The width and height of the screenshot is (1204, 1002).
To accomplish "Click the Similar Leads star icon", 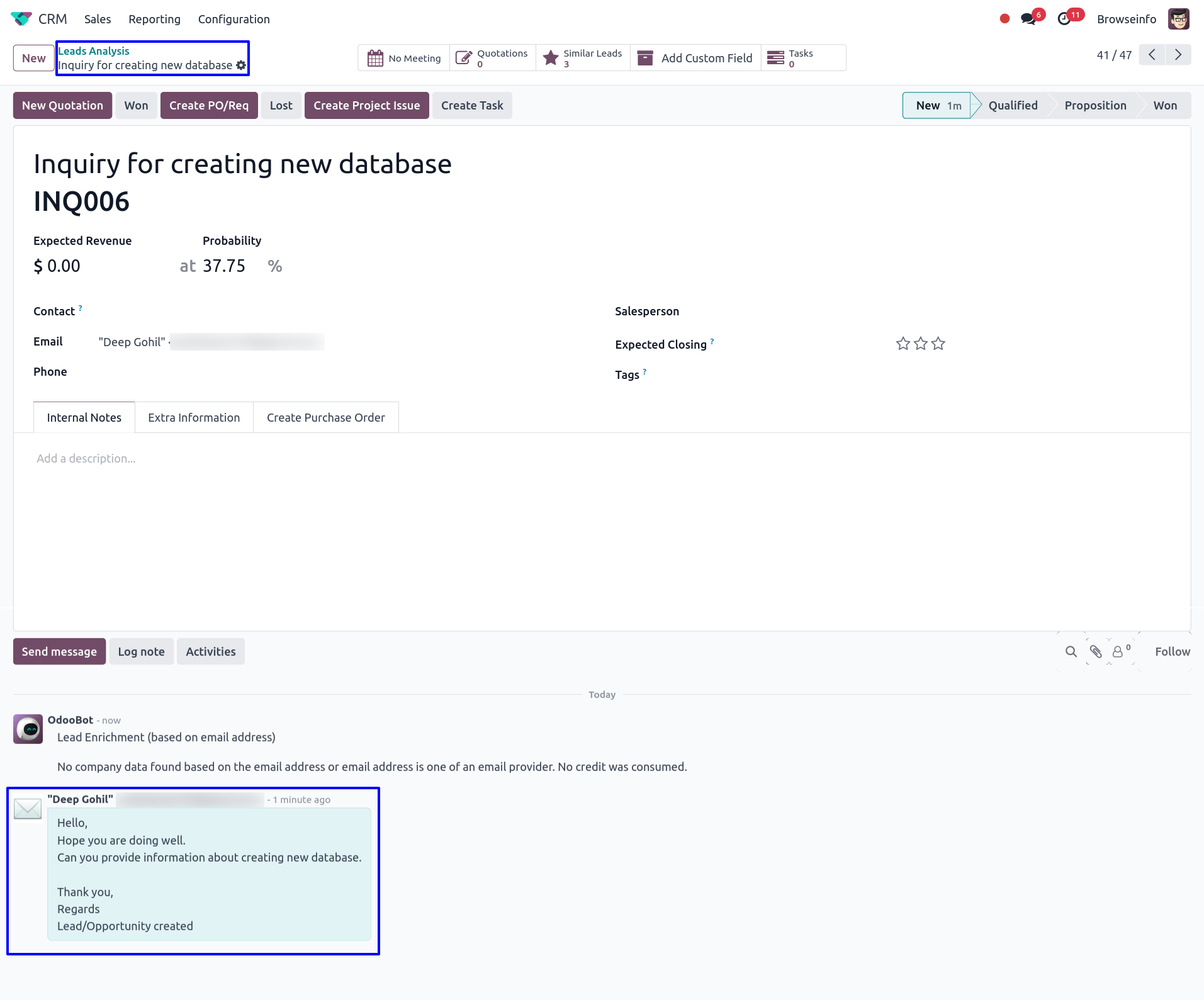I will click(x=551, y=58).
